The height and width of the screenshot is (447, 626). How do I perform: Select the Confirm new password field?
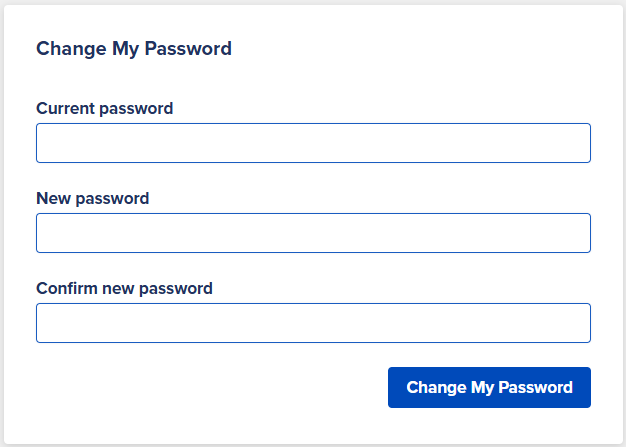[313, 323]
